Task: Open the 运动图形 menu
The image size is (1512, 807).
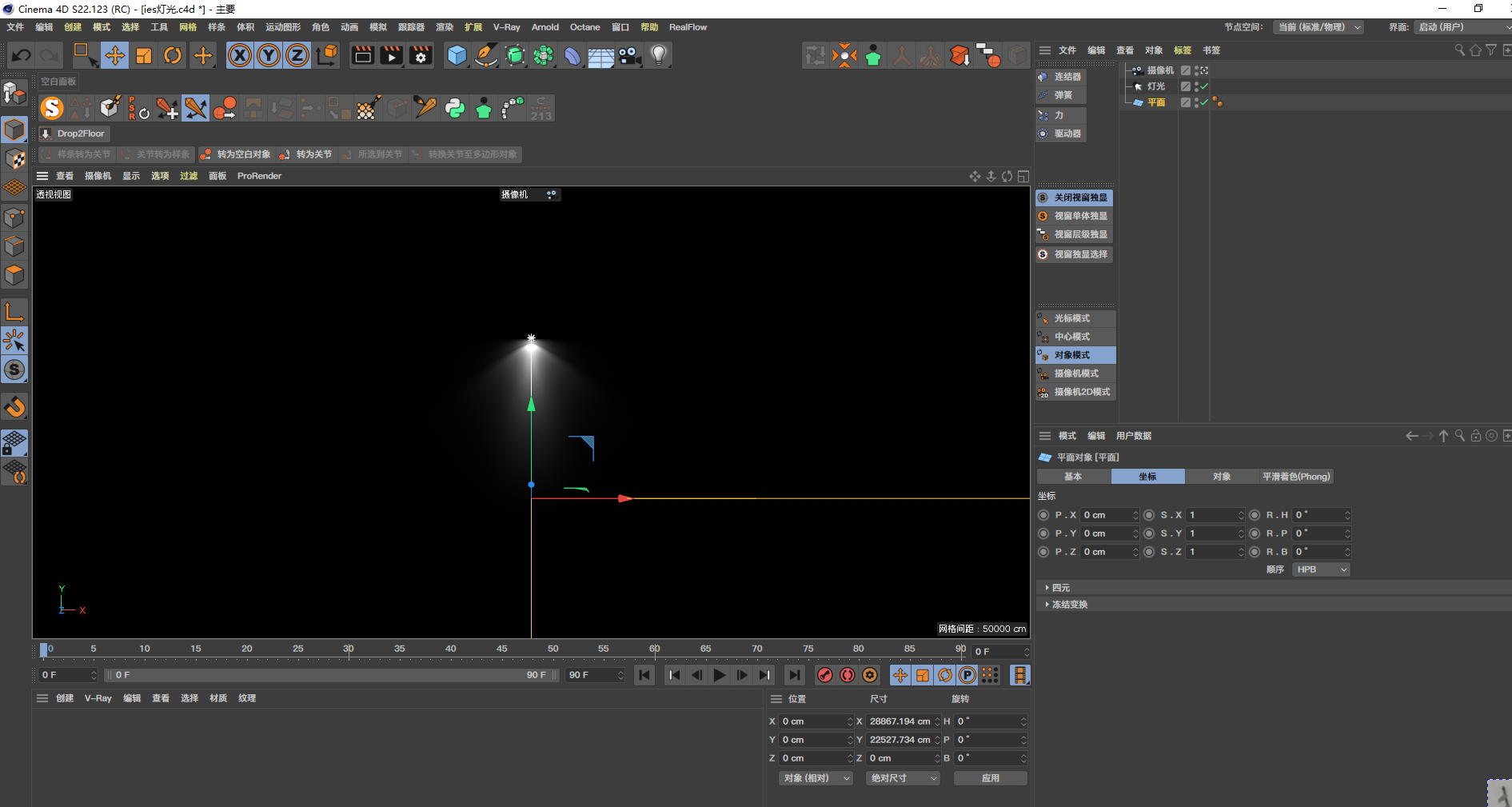Action: (283, 27)
